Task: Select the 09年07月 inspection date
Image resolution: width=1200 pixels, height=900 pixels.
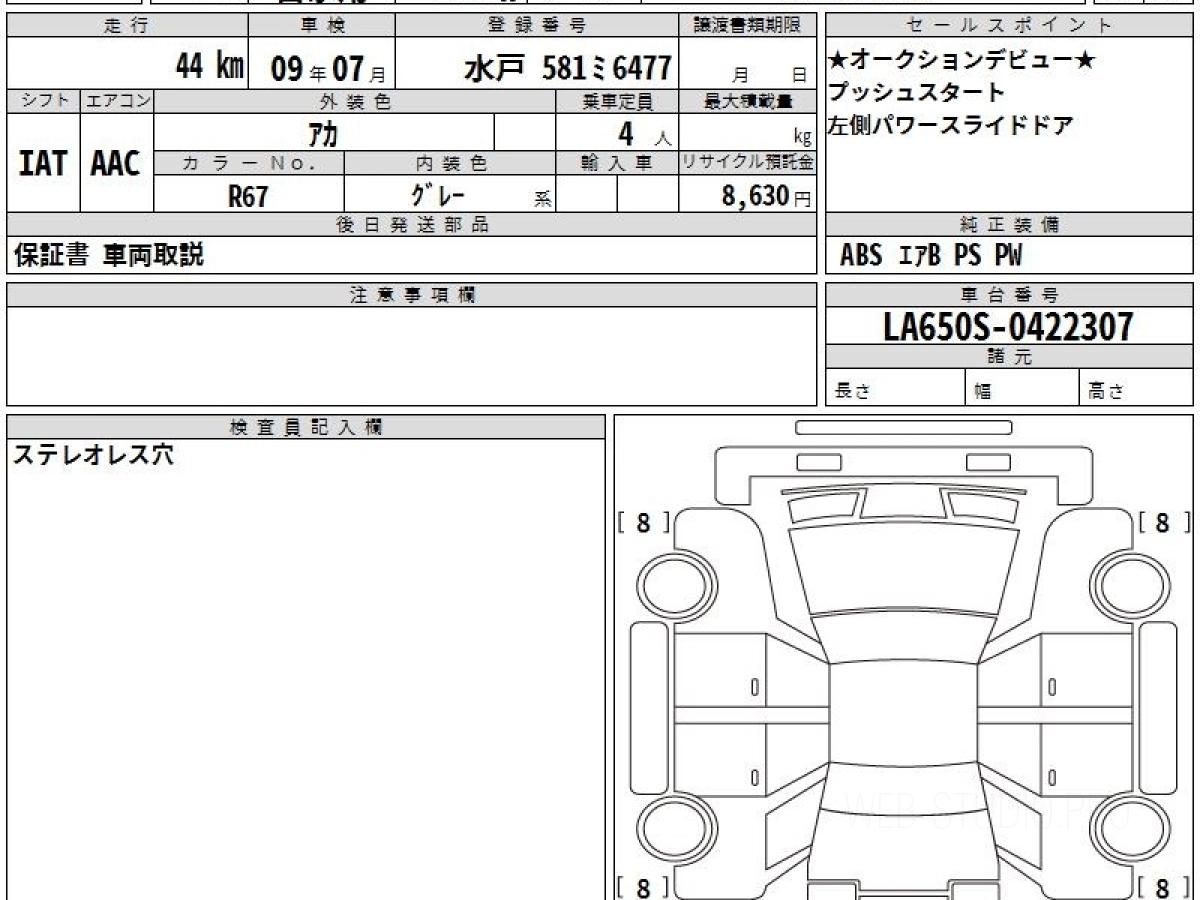Action: [328, 69]
